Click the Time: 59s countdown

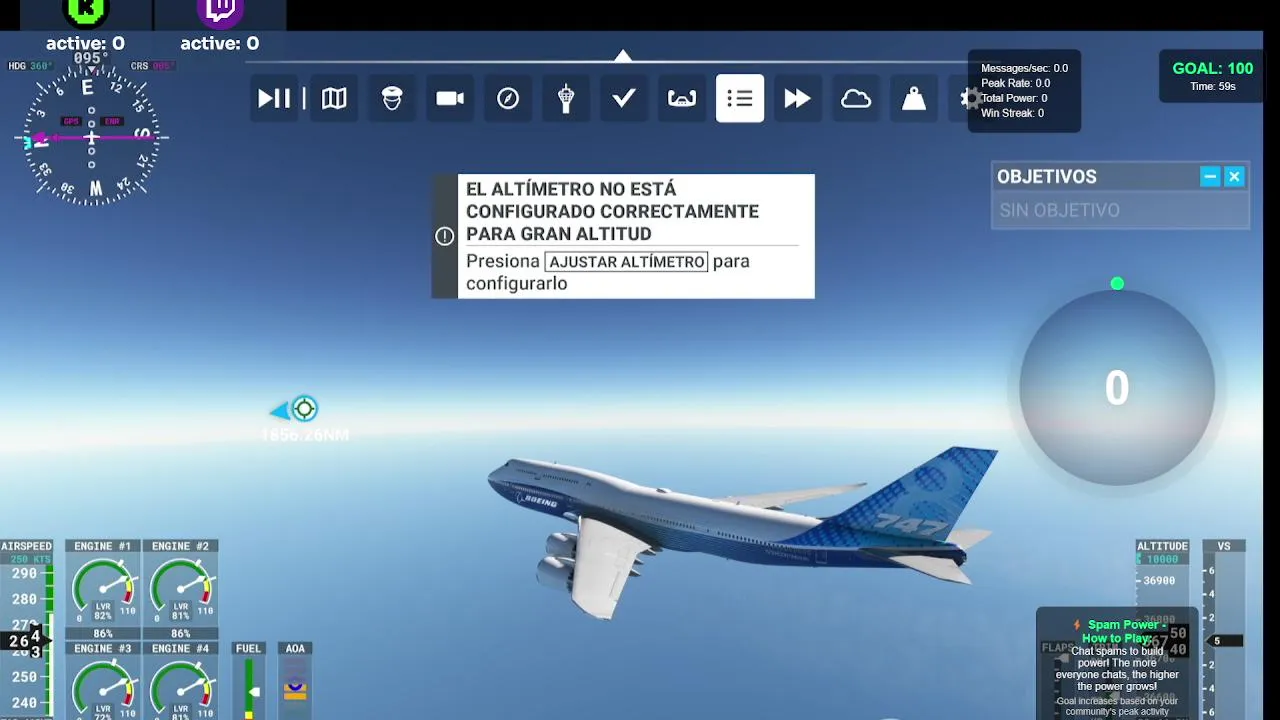(1213, 87)
